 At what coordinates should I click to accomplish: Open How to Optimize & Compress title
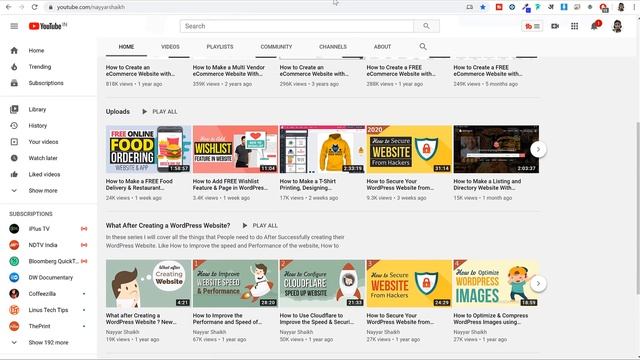(491, 319)
